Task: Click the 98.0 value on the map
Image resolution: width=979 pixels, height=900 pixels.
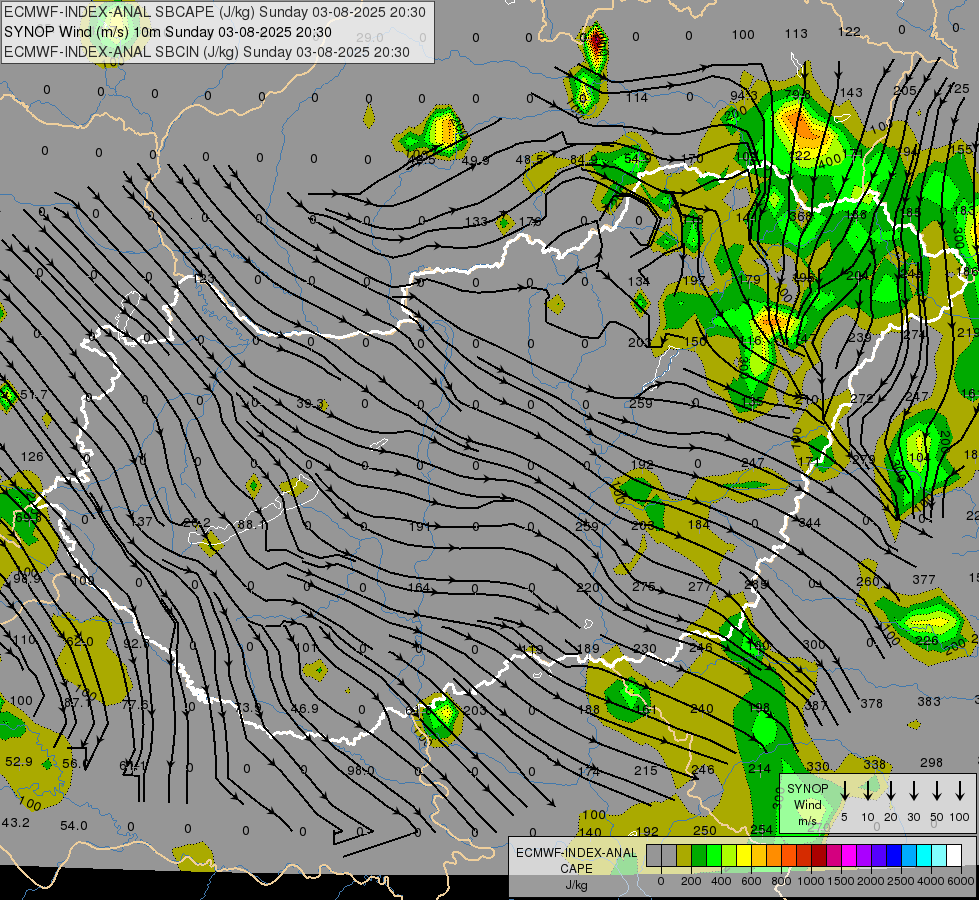Action: 360,770
